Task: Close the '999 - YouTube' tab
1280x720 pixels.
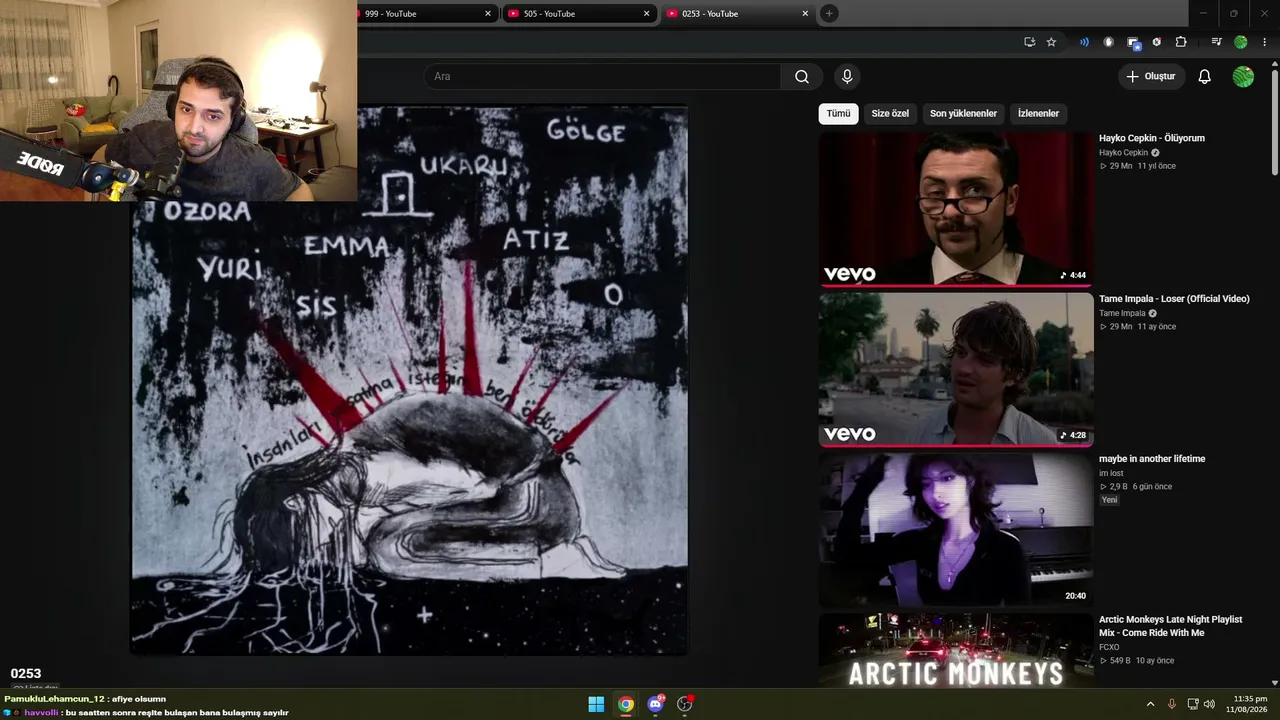Action: [x=488, y=14]
